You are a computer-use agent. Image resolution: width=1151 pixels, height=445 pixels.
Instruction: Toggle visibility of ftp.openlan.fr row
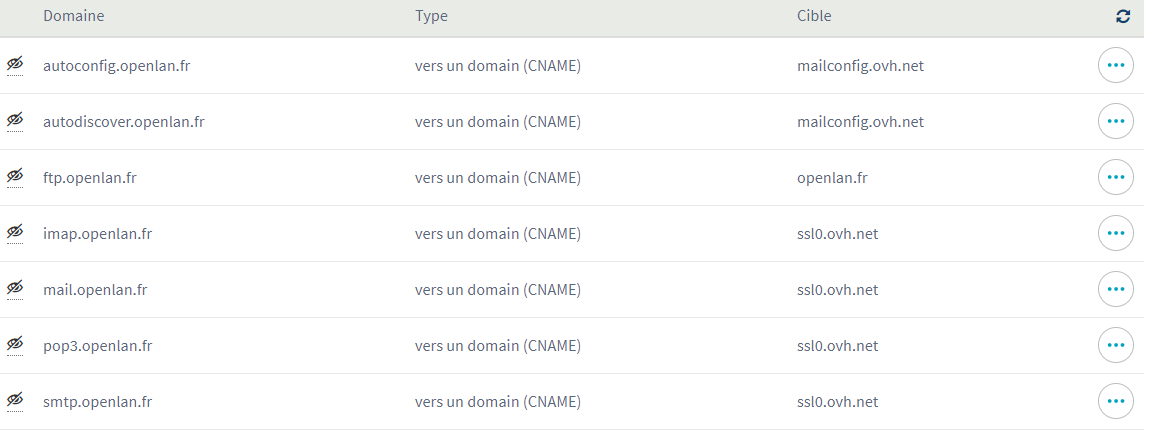[x=14, y=178]
